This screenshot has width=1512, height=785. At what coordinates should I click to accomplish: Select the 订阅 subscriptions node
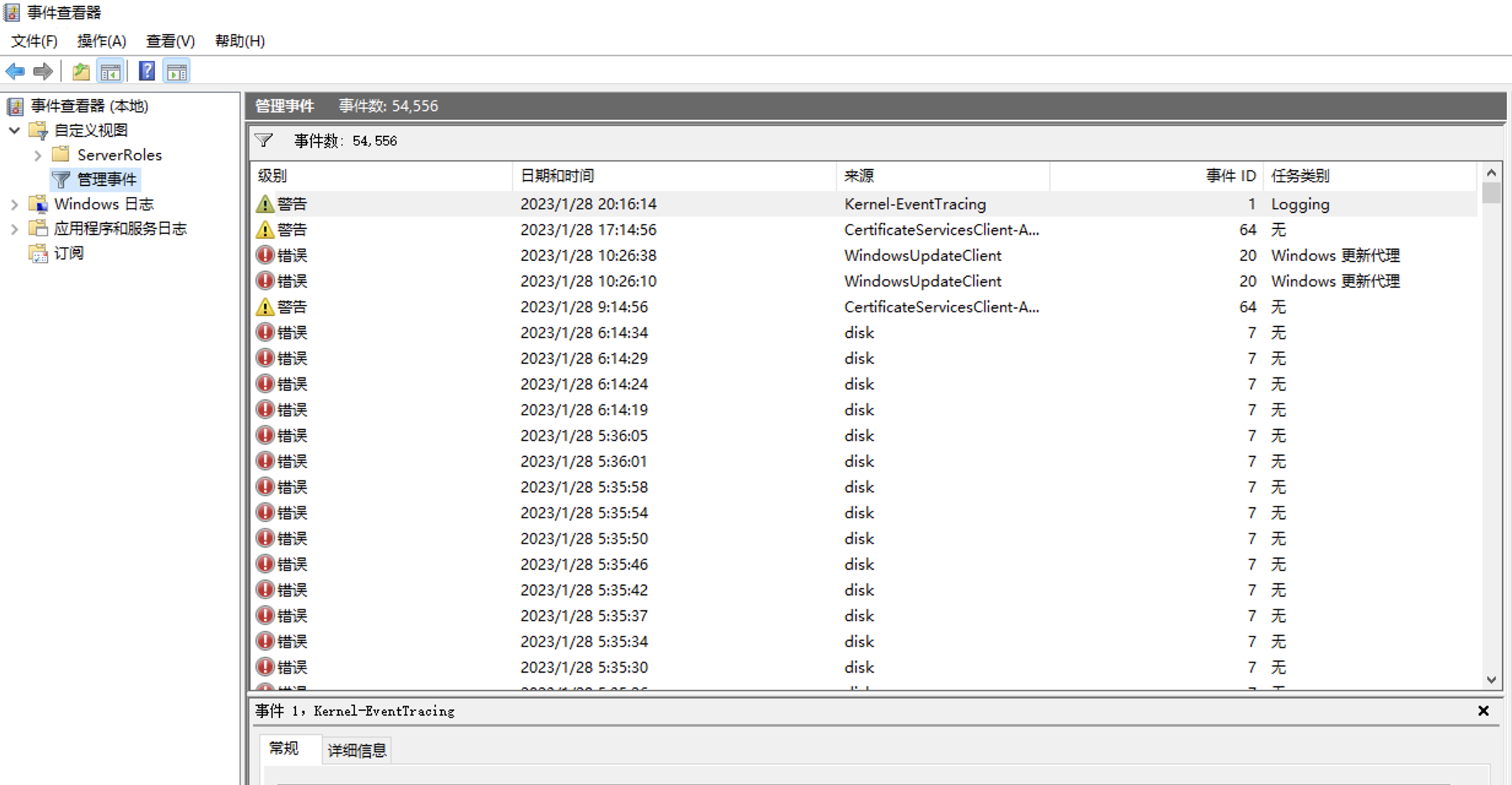pos(68,253)
